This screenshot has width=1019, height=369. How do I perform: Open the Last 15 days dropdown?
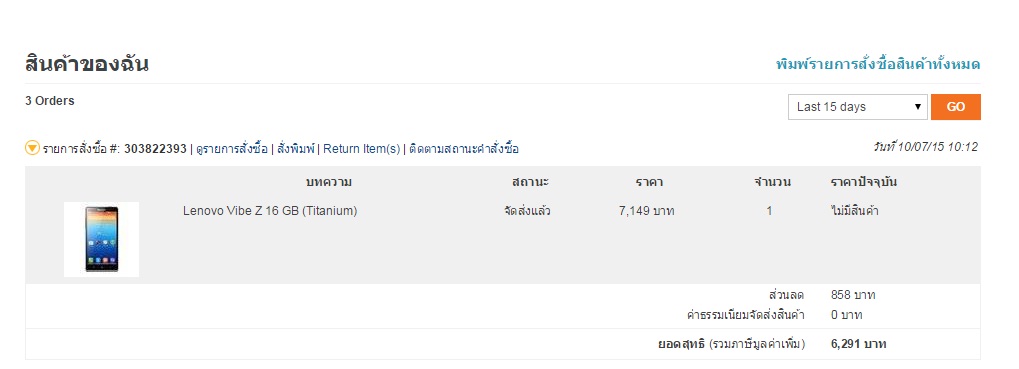click(x=858, y=107)
